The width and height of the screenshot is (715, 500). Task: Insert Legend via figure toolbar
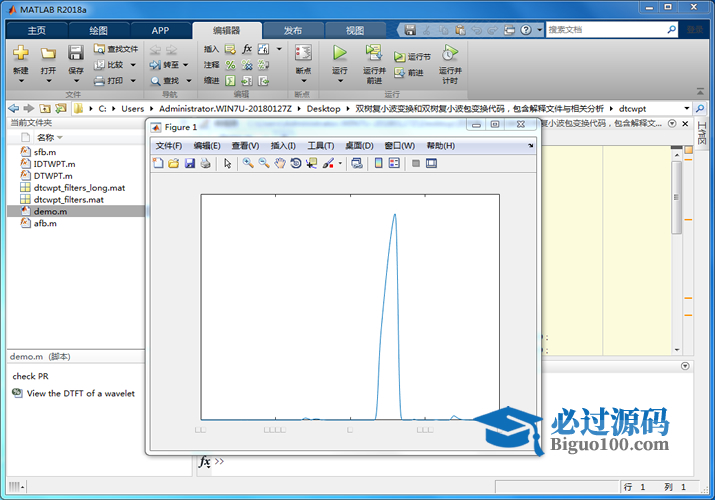394,163
